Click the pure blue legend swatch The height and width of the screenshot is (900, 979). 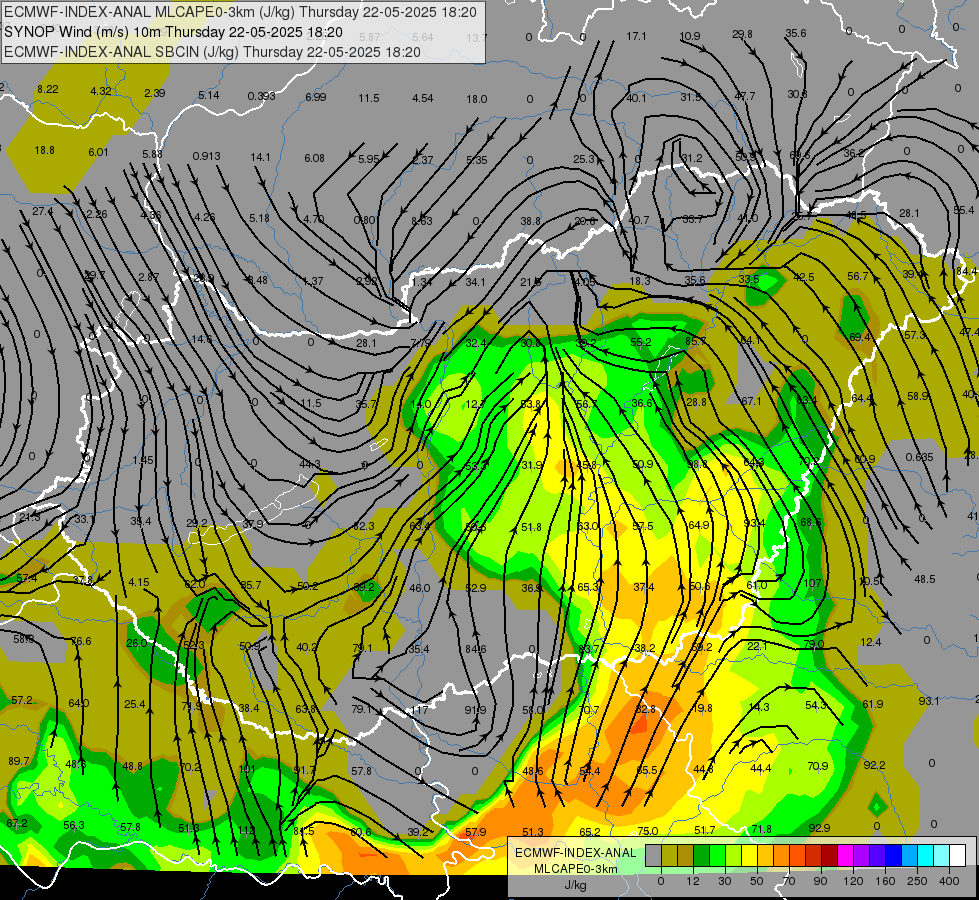pos(893,855)
